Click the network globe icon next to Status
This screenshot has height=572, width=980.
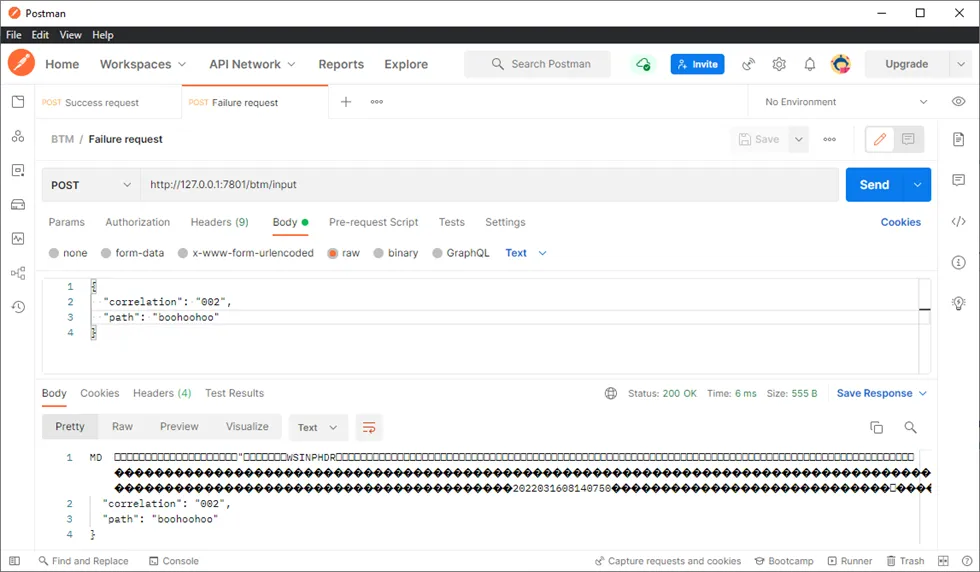pos(611,393)
